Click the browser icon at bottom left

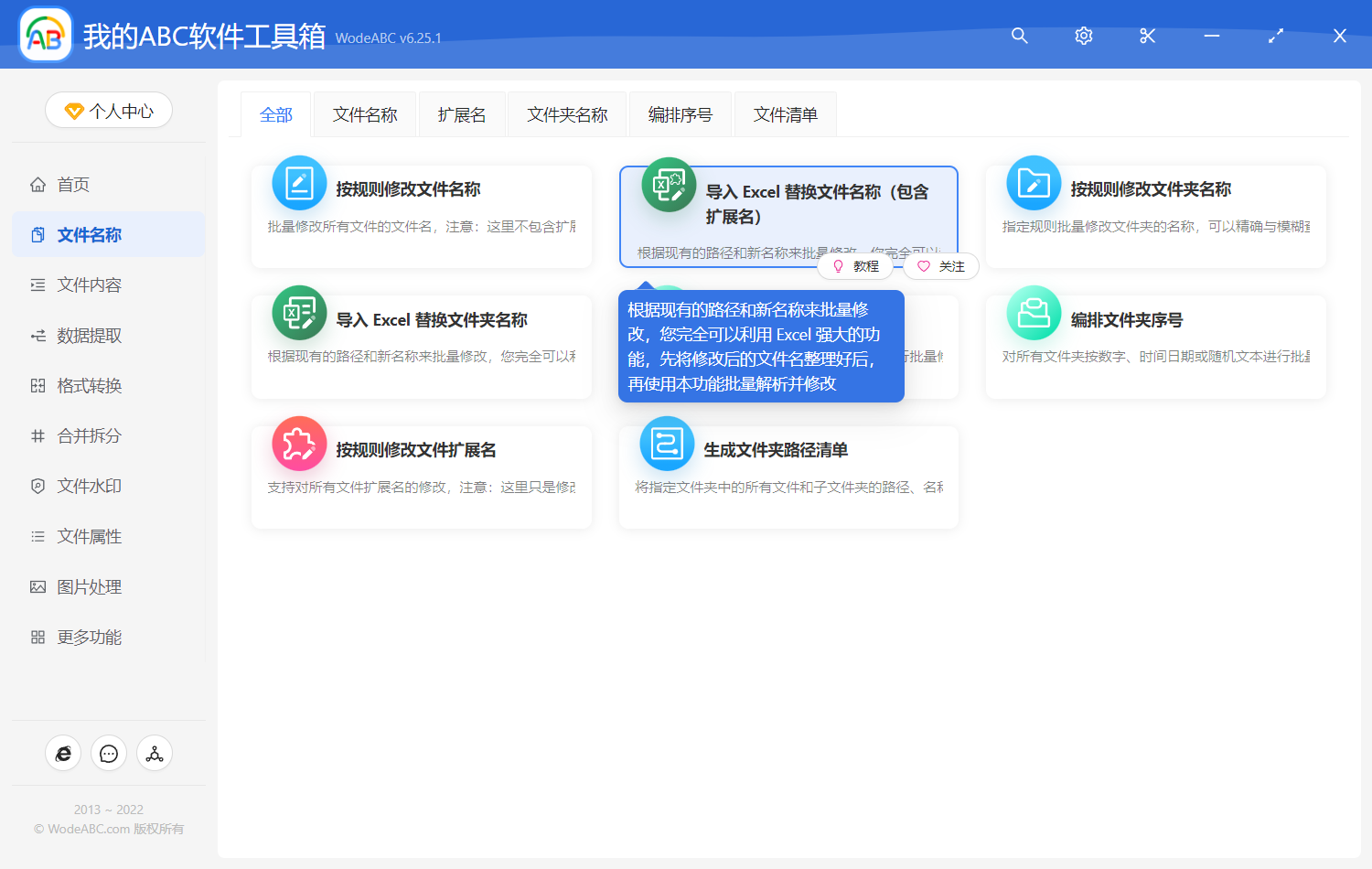tap(62, 753)
